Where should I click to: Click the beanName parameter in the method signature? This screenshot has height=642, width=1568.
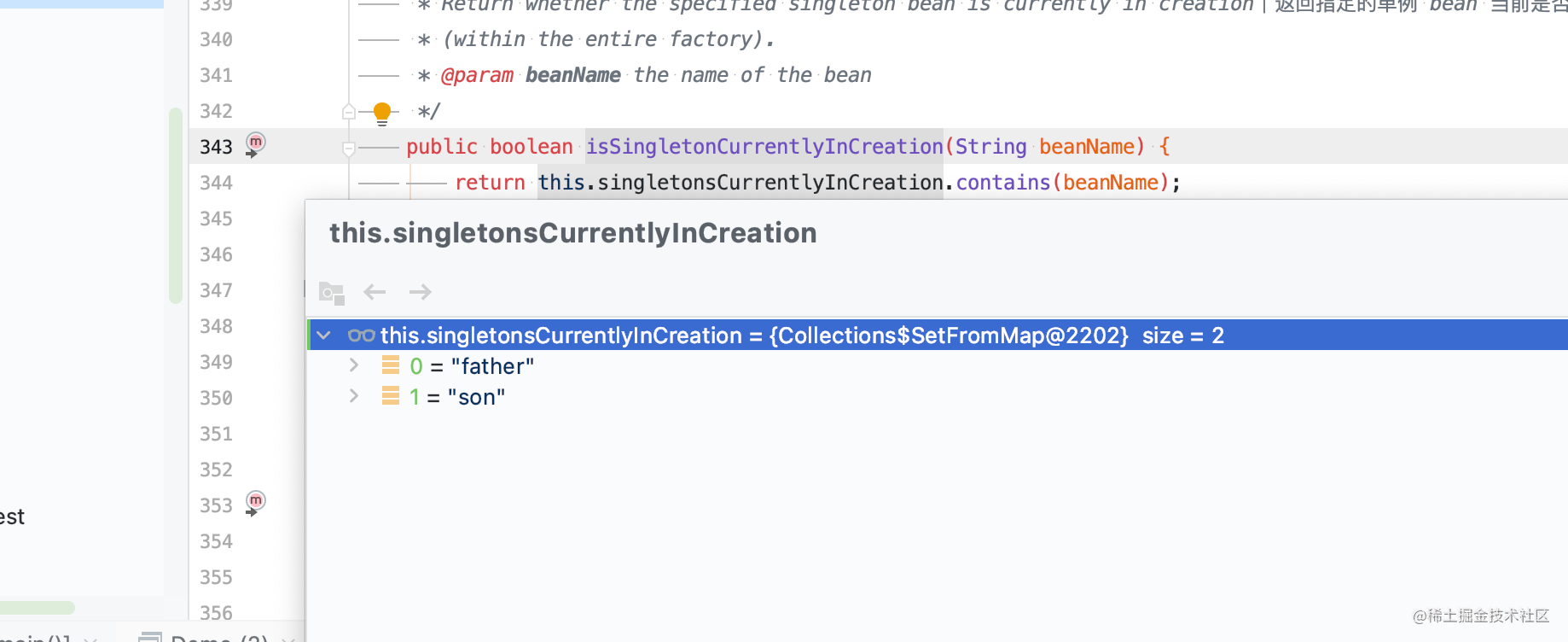[1087, 147]
